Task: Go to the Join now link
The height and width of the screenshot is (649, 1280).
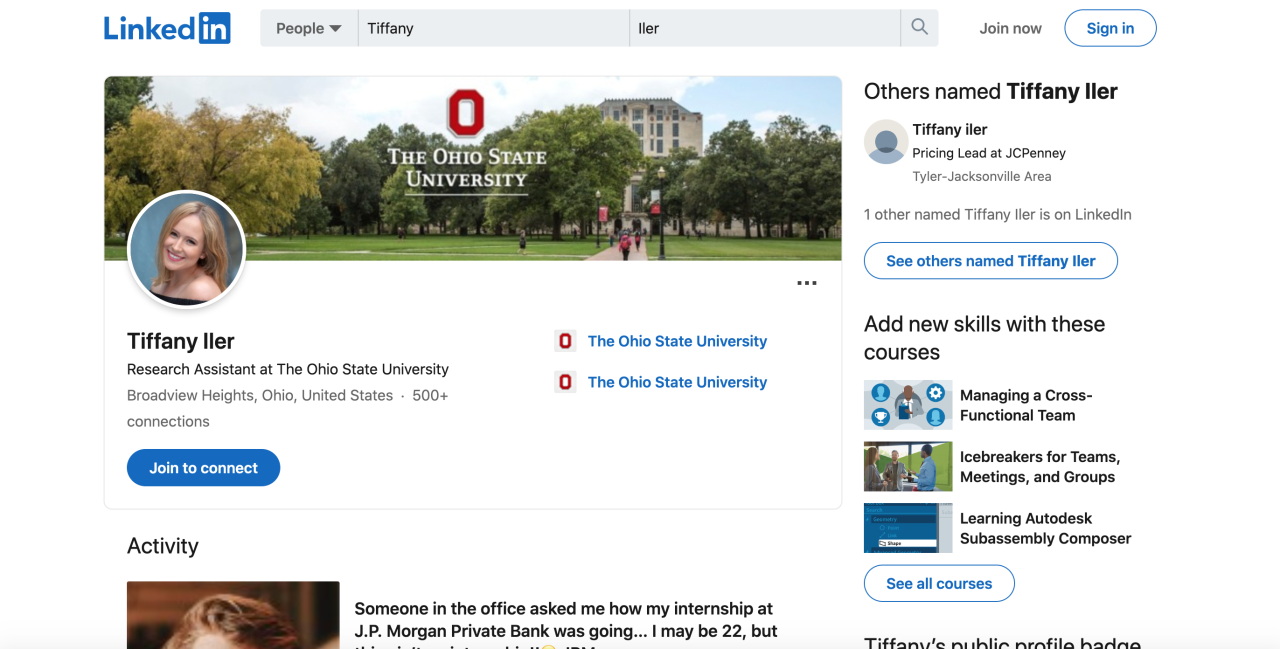Action: click(x=1010, y=28)
